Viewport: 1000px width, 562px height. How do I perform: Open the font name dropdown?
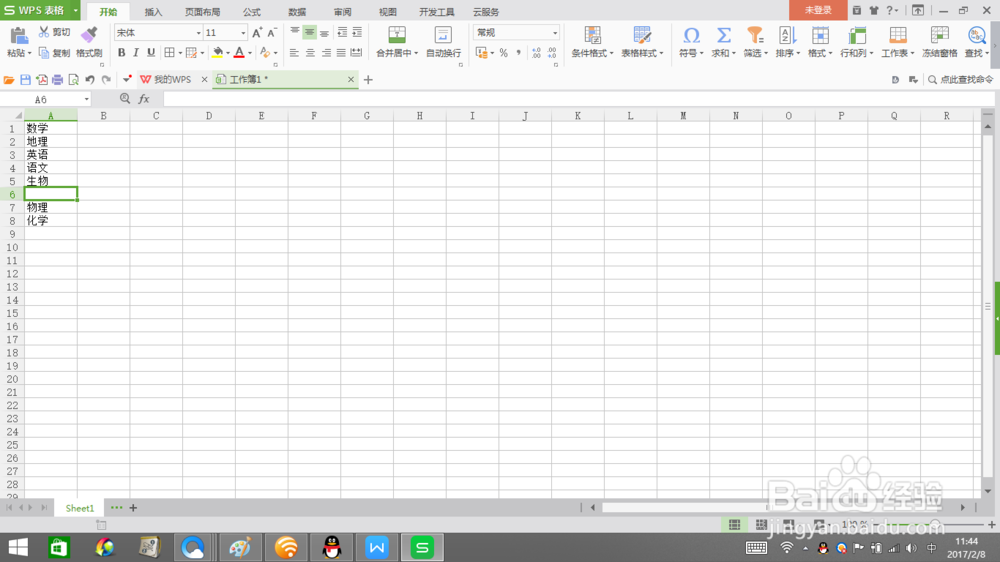click(198, 33)
